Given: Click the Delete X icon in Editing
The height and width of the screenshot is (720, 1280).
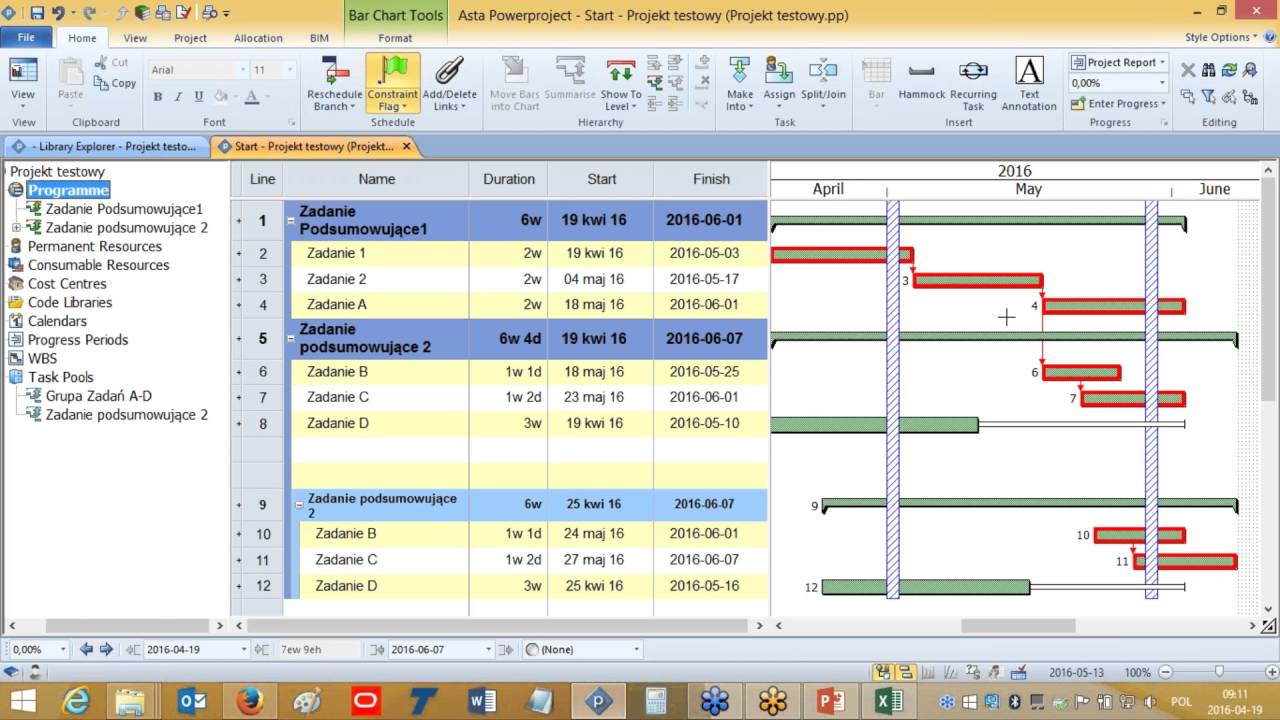Looking at the screenshot, I should coord(1188,70).
